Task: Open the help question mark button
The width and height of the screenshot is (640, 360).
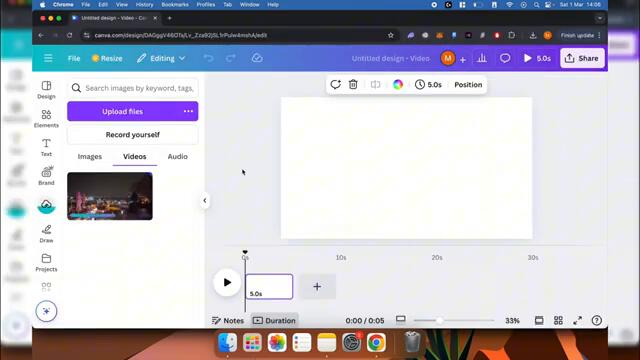Action: pos(596,320)
